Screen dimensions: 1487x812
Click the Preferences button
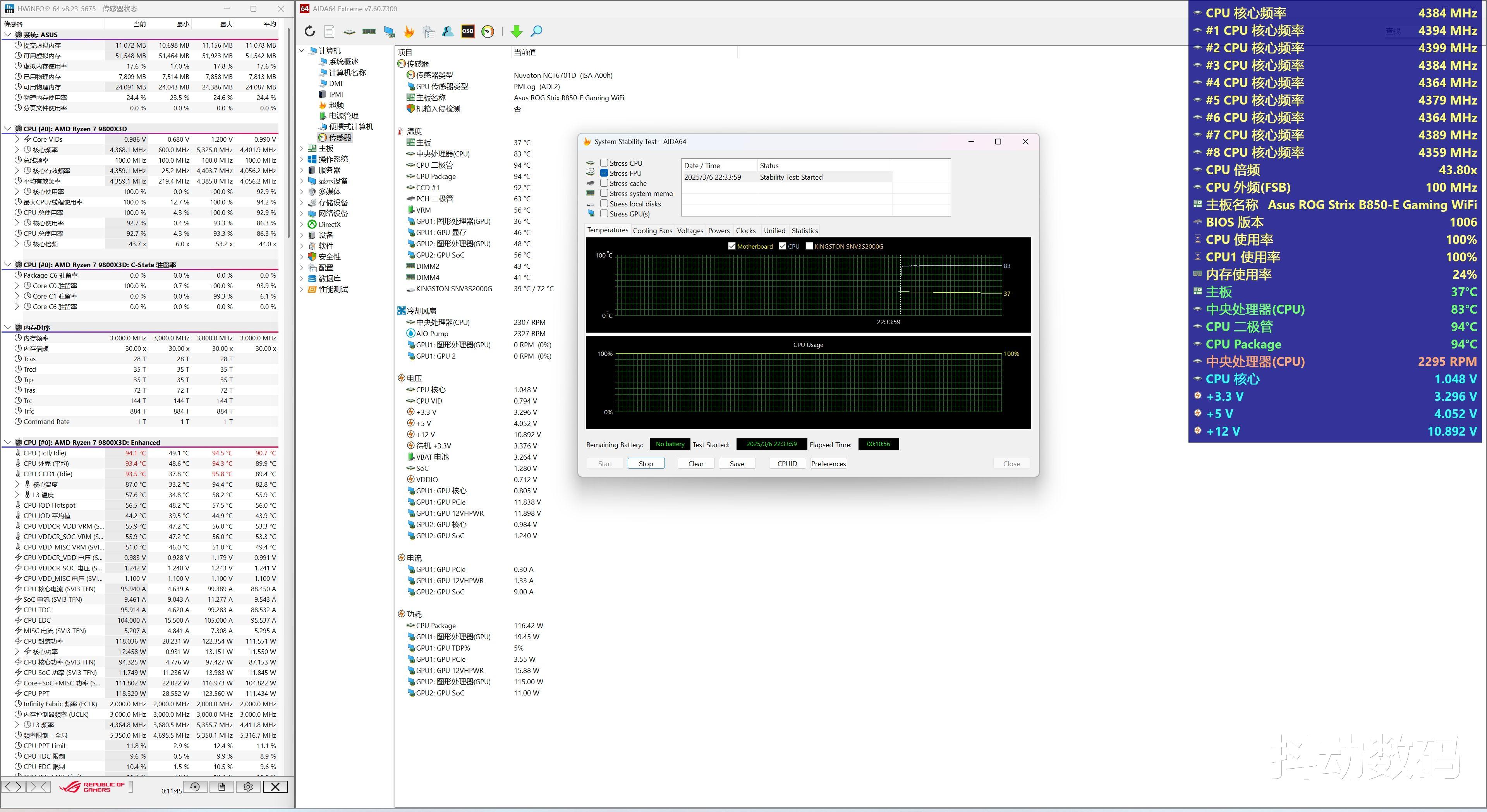(x=828, y=464)
